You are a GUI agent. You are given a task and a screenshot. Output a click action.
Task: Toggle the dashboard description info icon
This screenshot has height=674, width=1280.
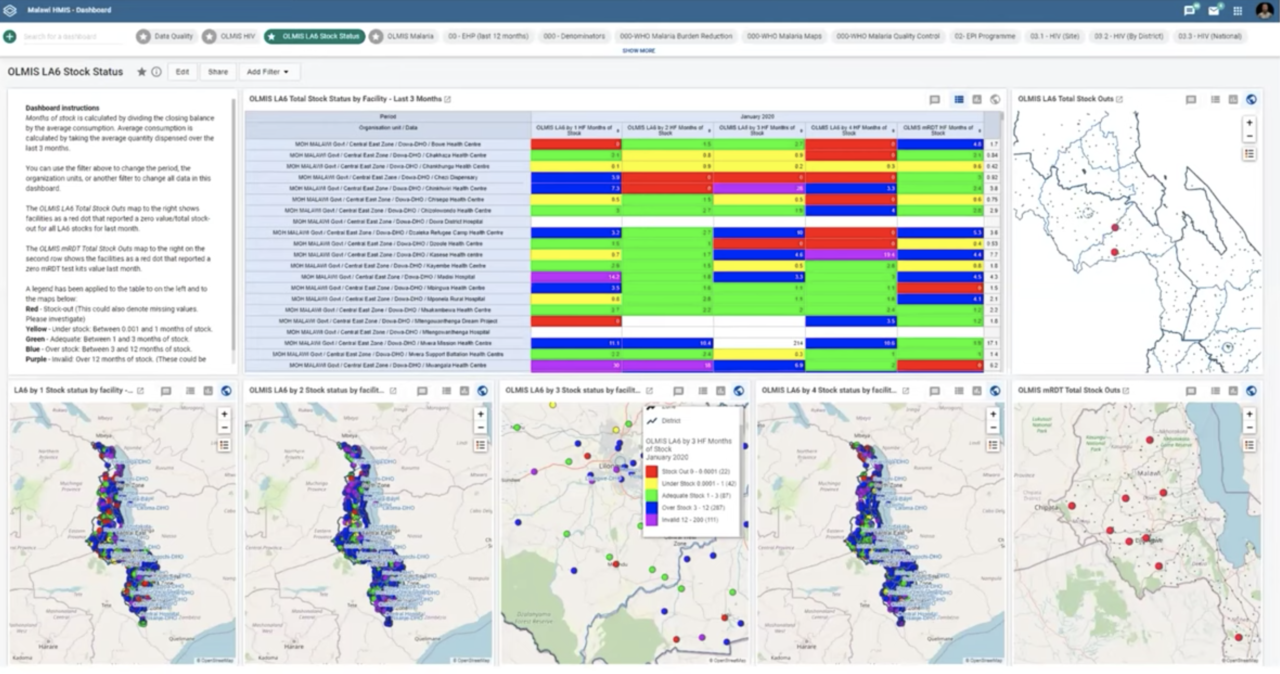click(x=157, y=71)
